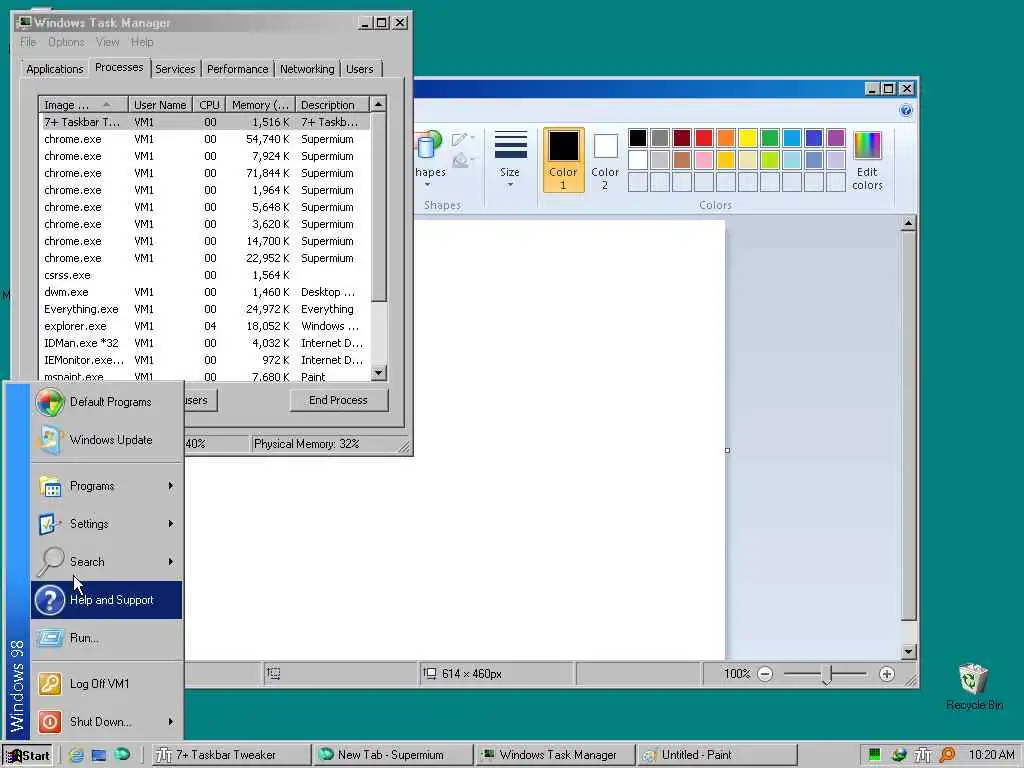Image resolution: width=1024 pixels, height=768 pixels.
Task: Sort processes by Memory column
Action: pyautogui.click(x=261, y=105)
